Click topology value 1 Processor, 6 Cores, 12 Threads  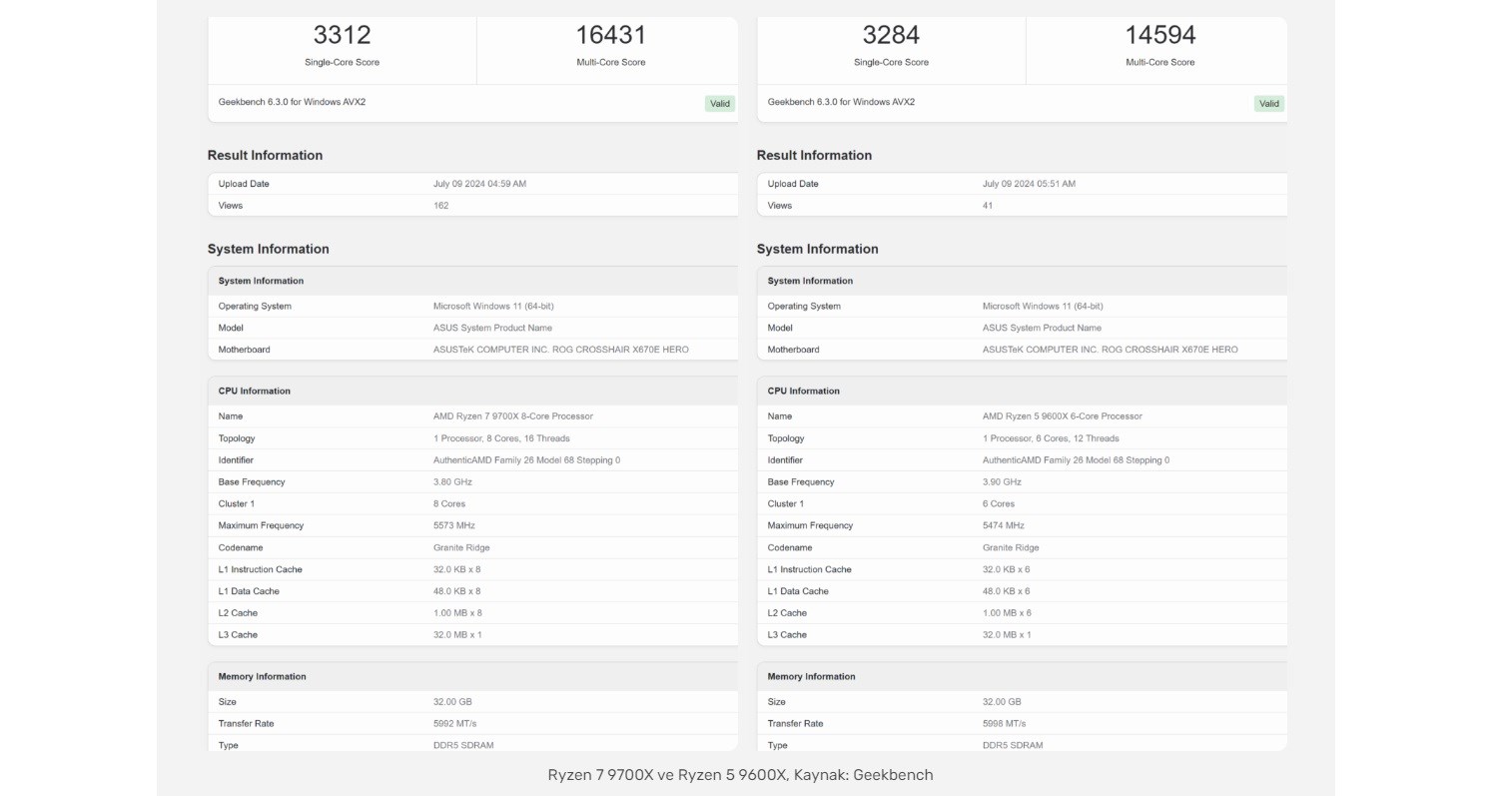1051,438
